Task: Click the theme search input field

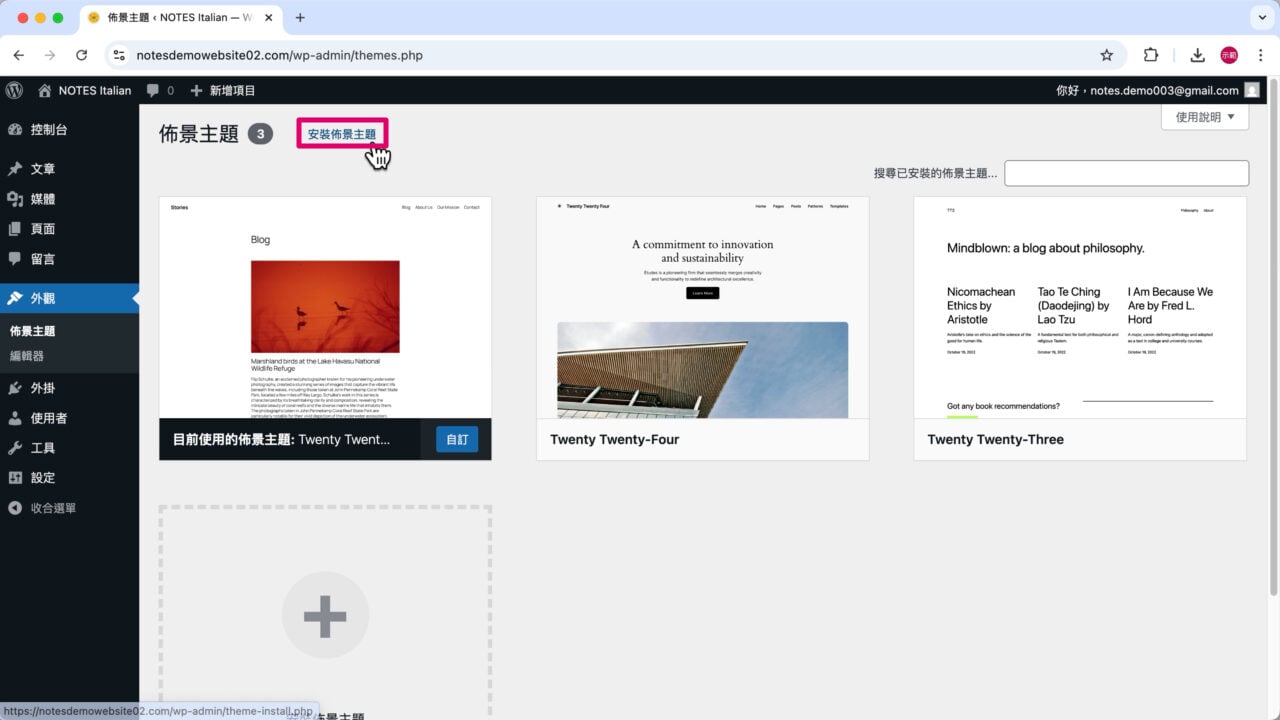Action: (x=1126, y=172)
